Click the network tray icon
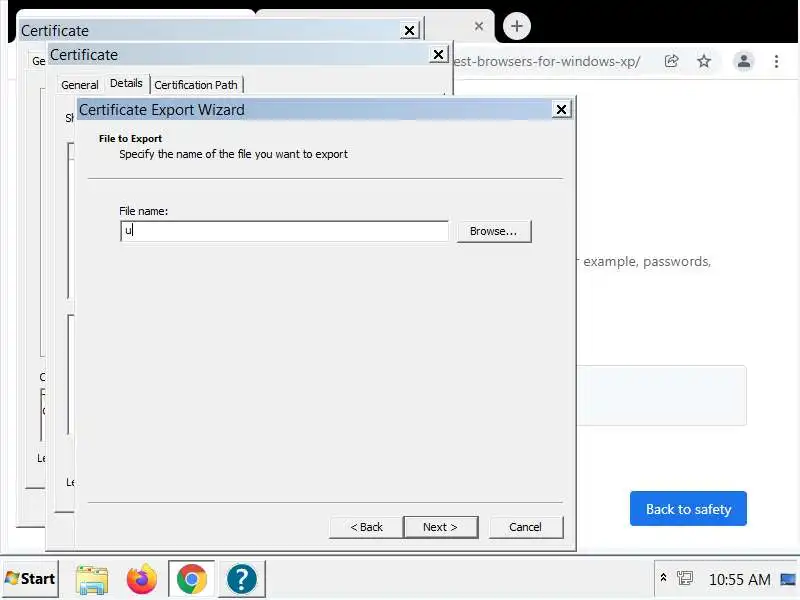 click(x=685, y=578)
